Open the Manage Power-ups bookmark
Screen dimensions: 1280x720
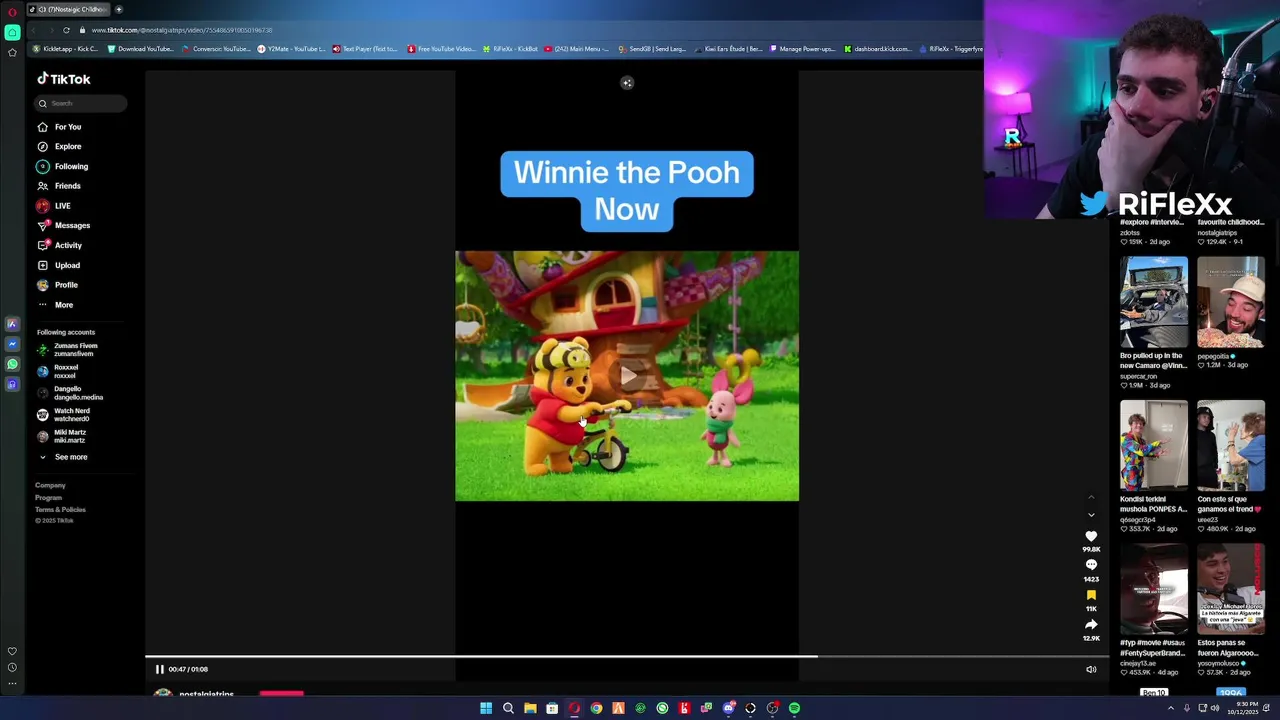point(803,49)
